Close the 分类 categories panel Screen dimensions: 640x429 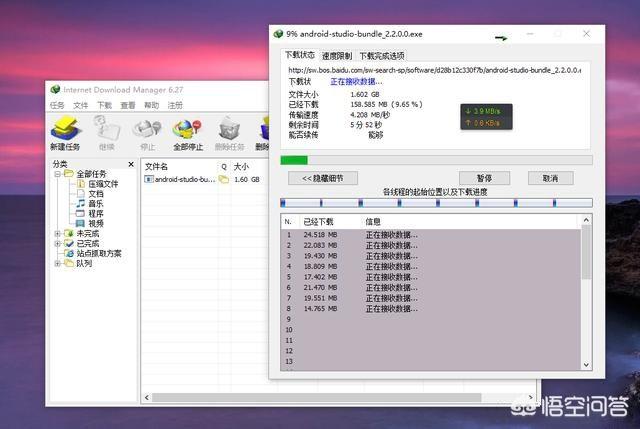(x=130, y=164)
